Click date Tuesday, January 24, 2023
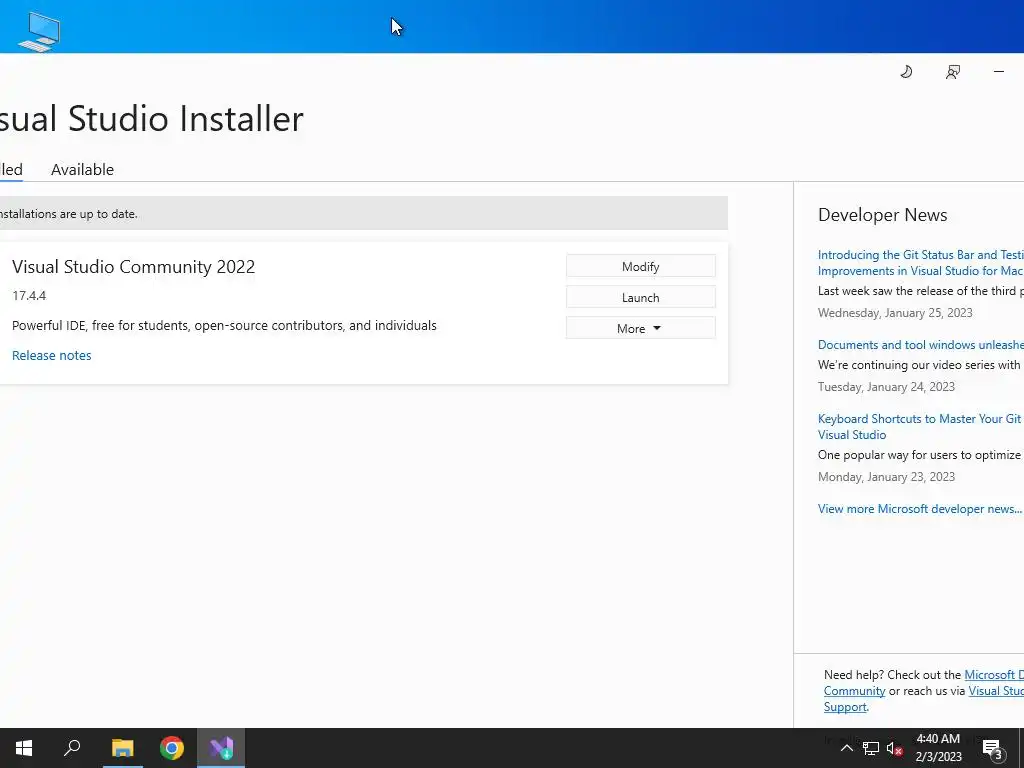This screenshot has height=768, width=1024. pos(886,387)
